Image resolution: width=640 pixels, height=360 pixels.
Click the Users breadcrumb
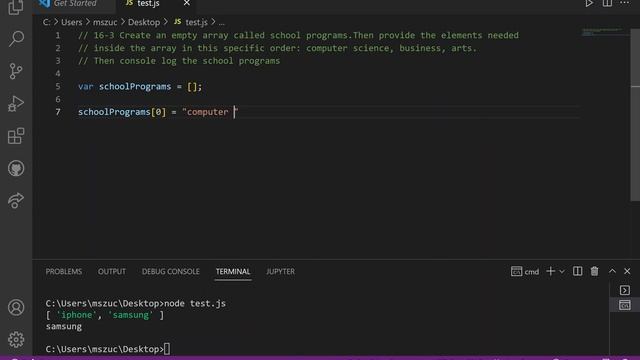coord(71,22)
